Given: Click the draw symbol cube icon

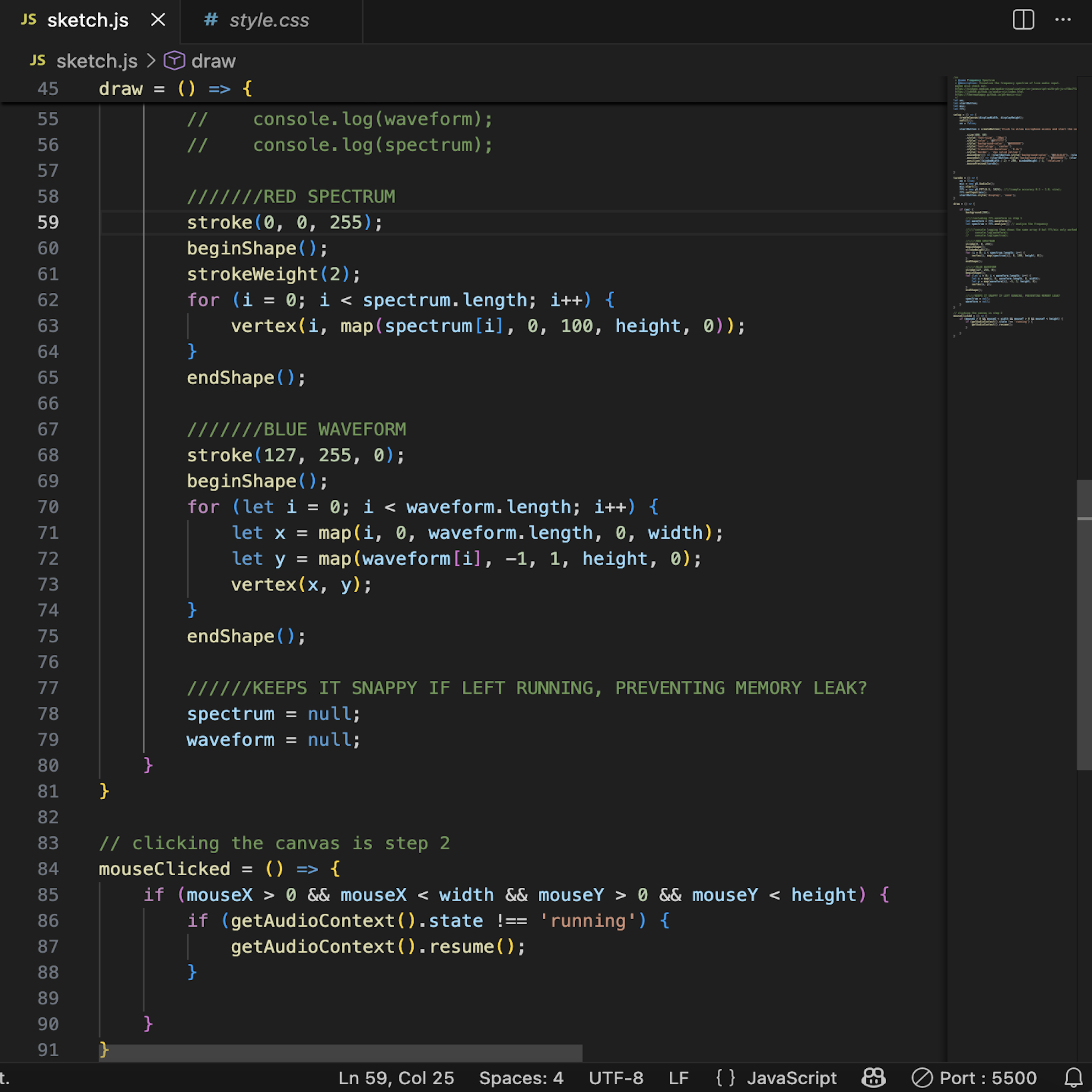Looking at the screenshot, I should pyautogui.click(x=174, y=61).
